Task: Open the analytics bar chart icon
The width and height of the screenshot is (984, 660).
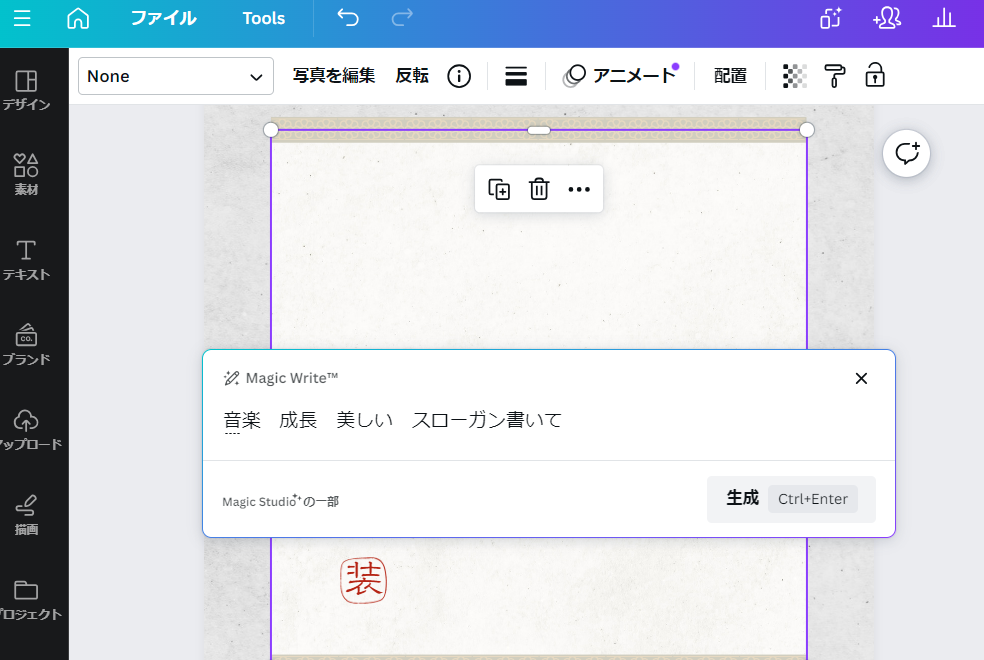Action: (943, 18)
